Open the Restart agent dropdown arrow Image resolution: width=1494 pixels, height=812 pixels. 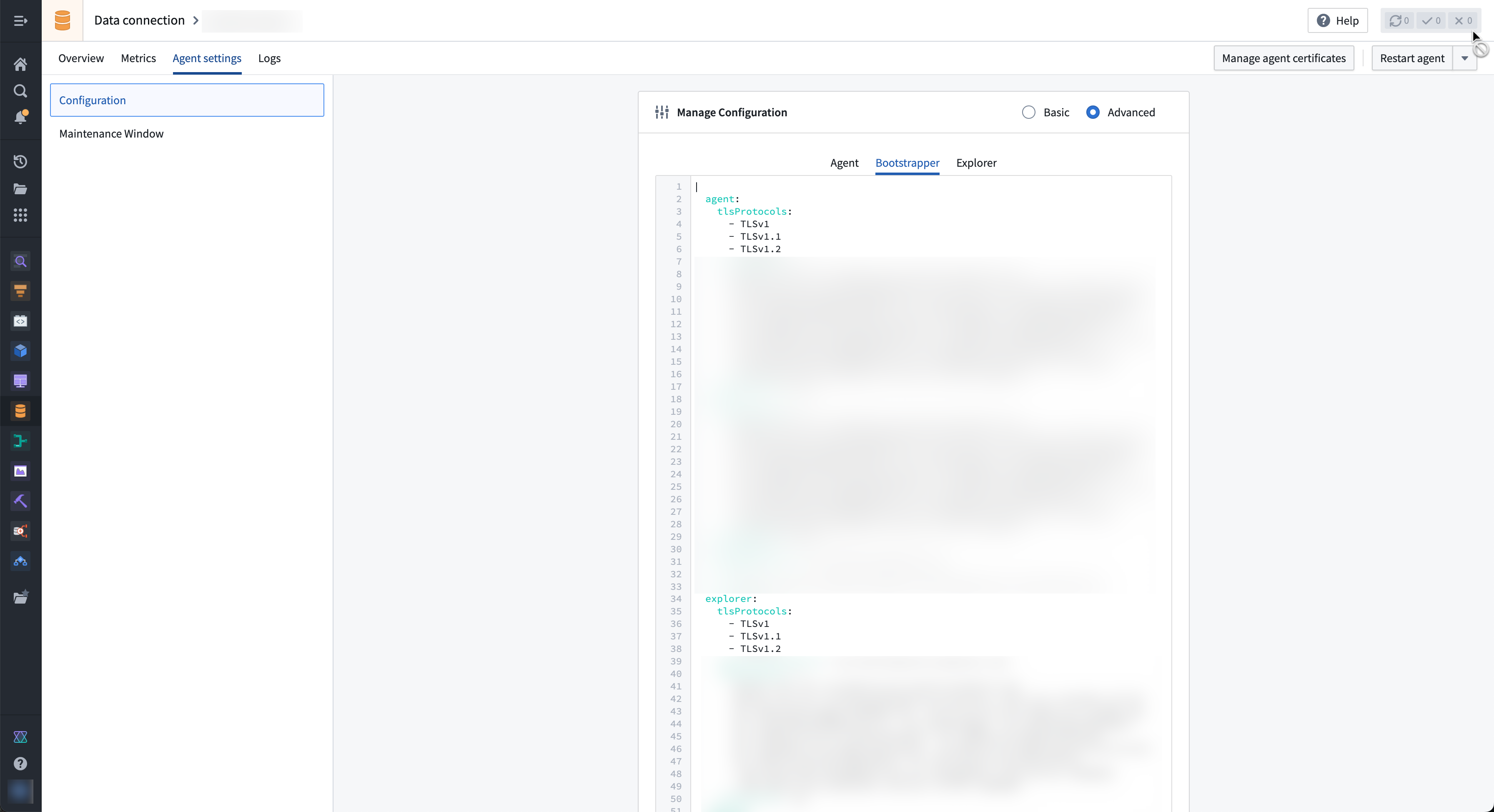(x=1464, y=59)
